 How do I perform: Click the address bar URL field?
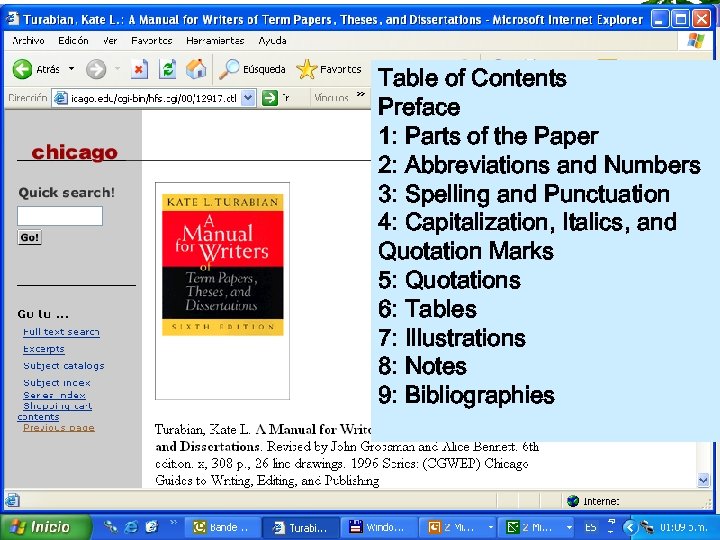coord(153,98)
